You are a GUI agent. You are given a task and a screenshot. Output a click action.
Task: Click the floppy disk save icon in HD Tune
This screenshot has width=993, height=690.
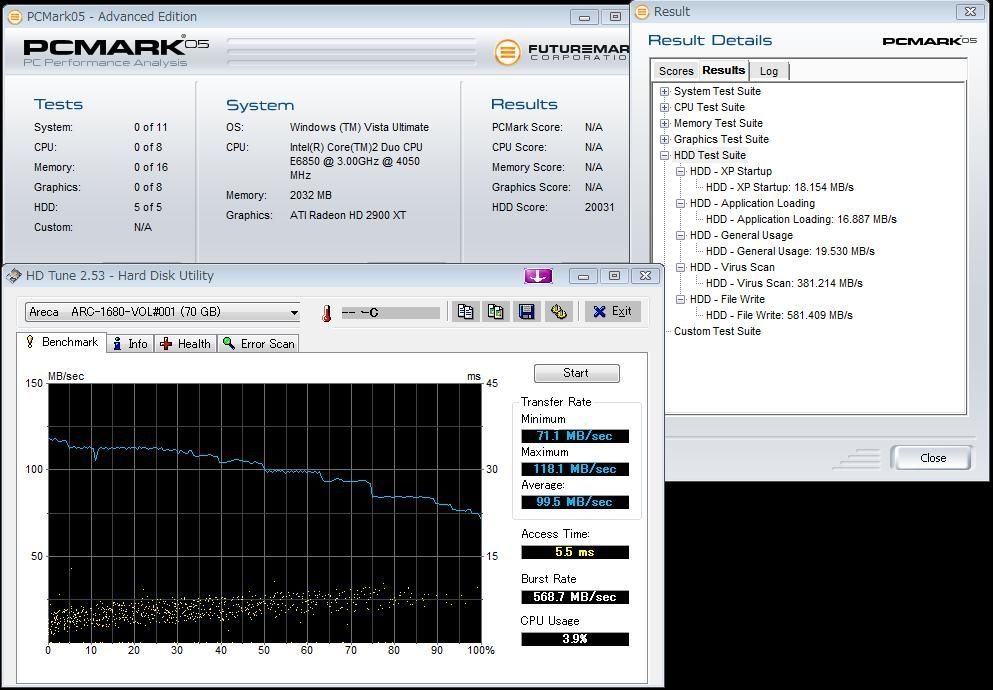[526, 311]
